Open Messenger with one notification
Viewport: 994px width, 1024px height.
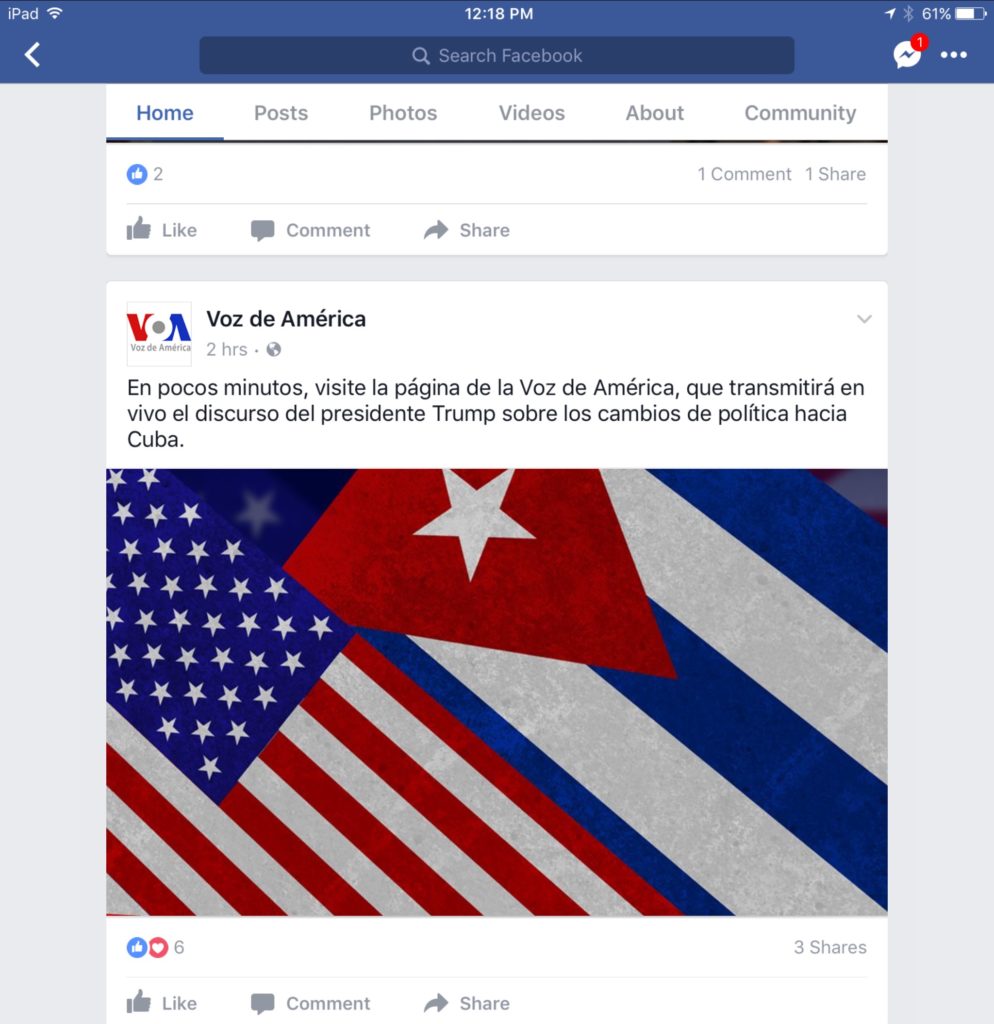click(910, 52)
